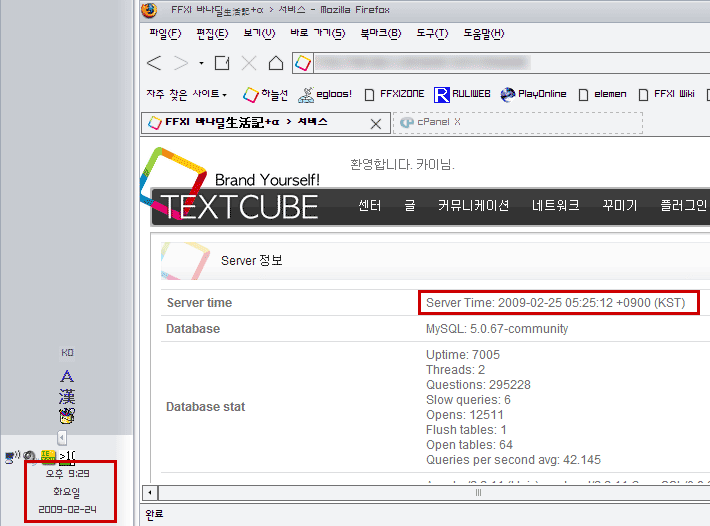
Task: Click the Database stat row label
Action: tap(206, 407)
